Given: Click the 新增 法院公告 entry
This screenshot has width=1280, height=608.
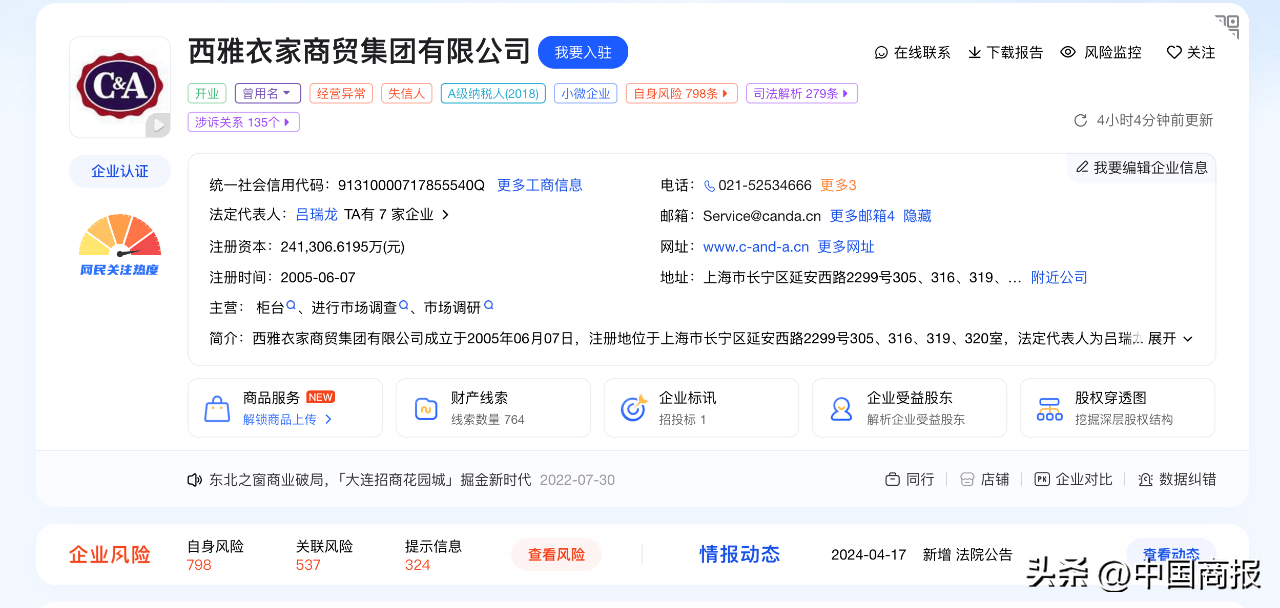Looking at the screenshot, I should [967, 554].
